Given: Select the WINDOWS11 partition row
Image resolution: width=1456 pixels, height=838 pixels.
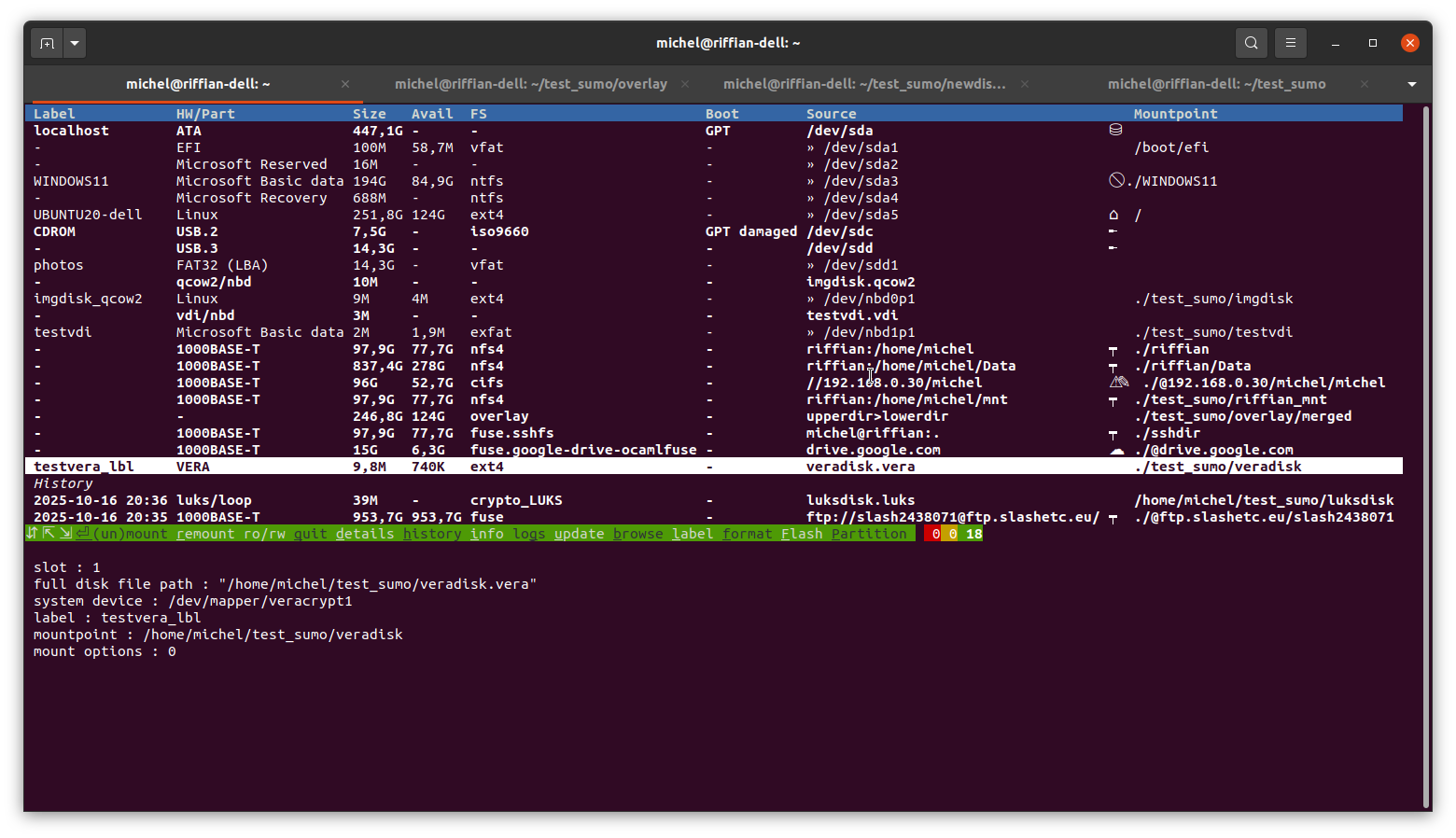Looking at the screenshot, I should 714,181.
